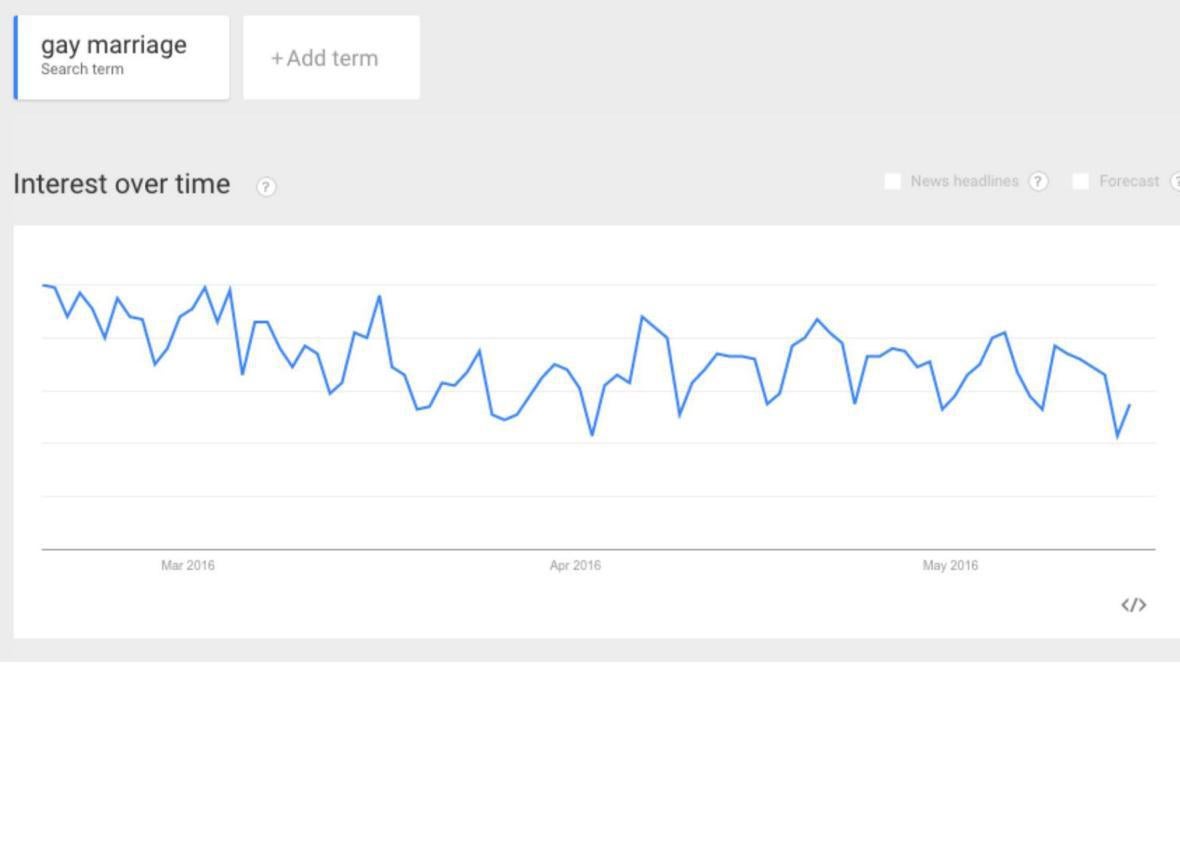Click the blue color bar on gay marriage term

click(16, 57)
